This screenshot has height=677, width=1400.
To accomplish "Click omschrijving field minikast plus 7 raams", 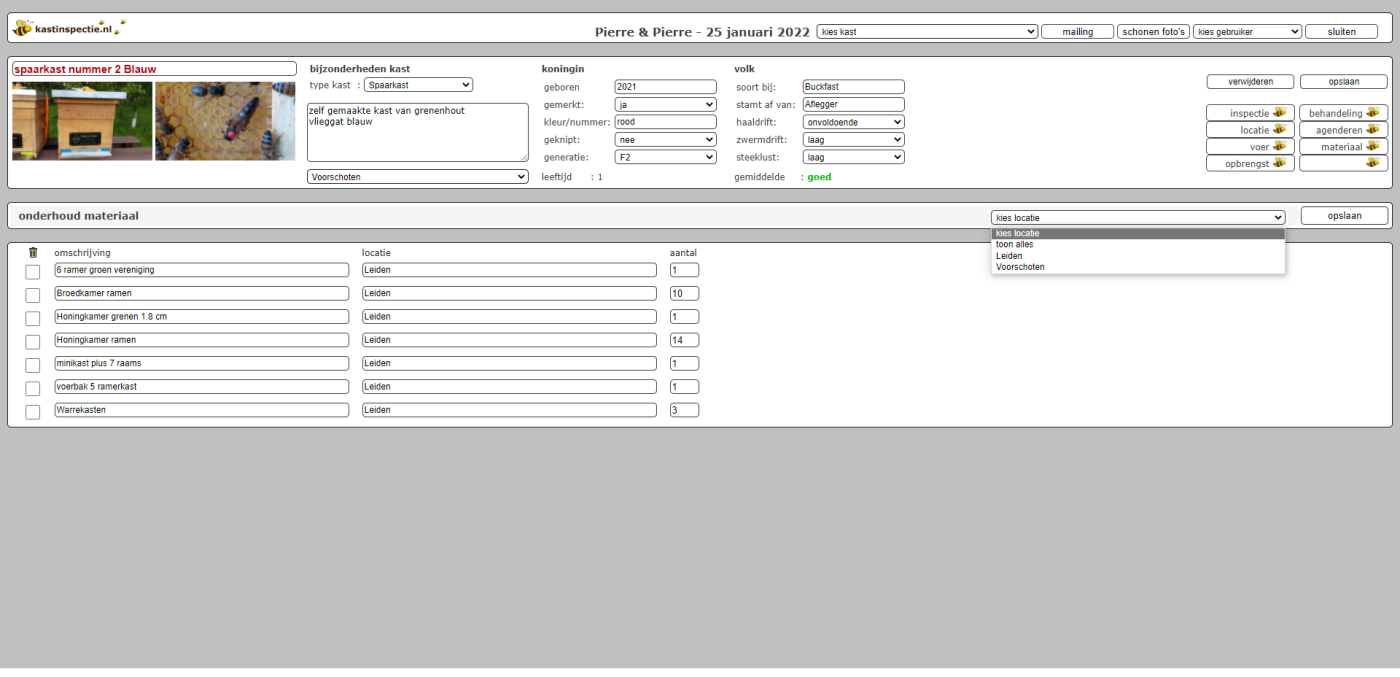I will (x=201, y=363).
